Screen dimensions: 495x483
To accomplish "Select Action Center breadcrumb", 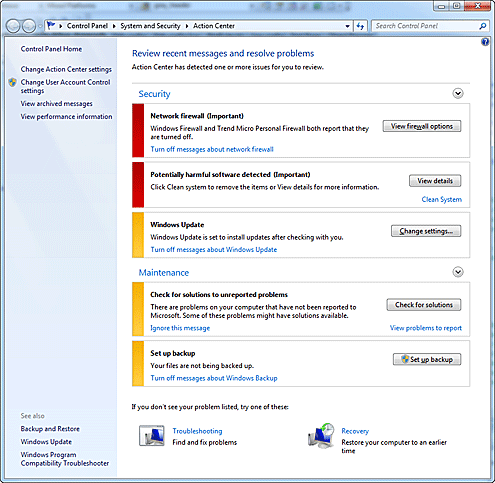I will [x=214, y=26].
